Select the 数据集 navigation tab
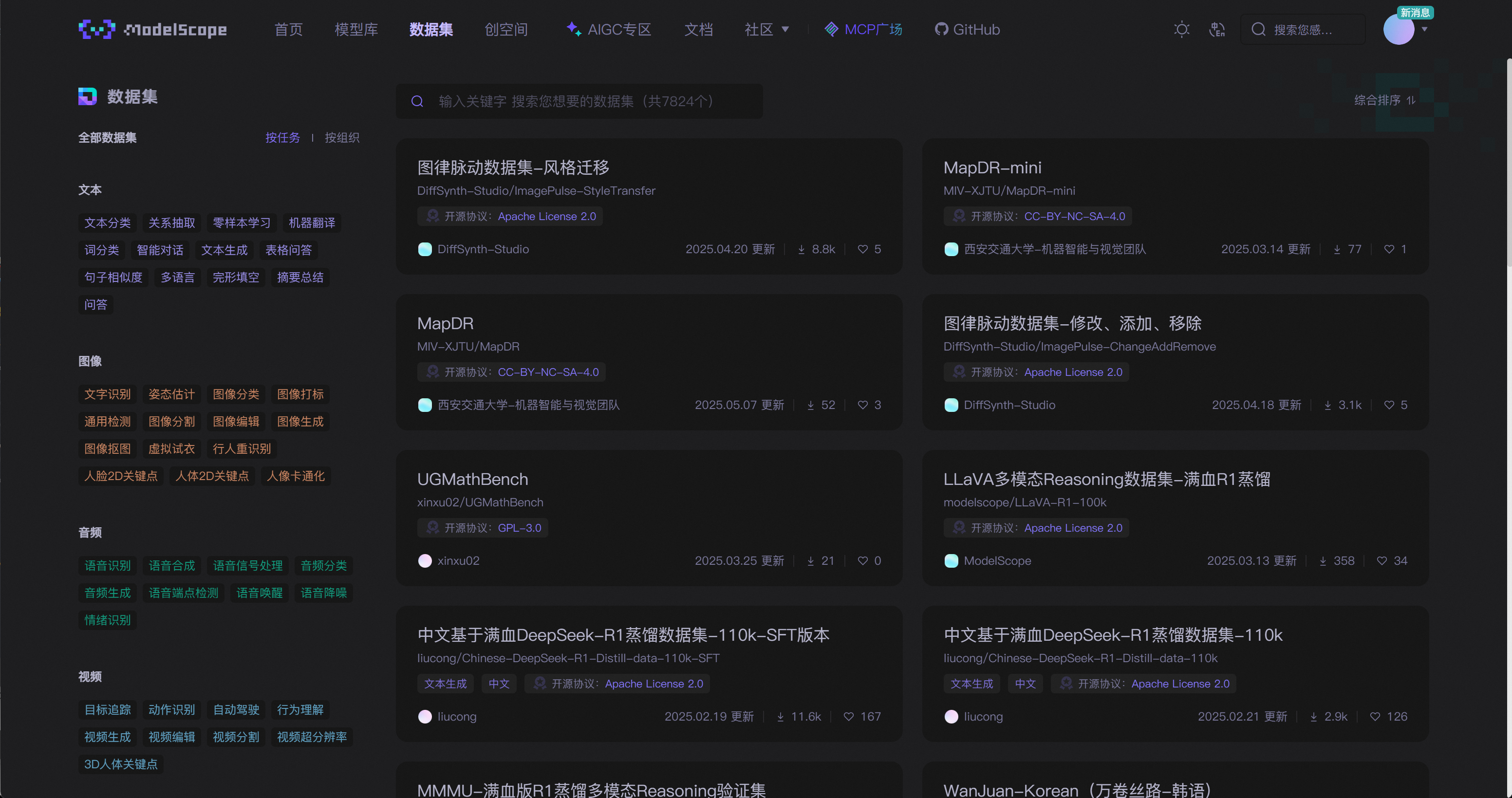Screen dimensions: 1512x798 [x=431, y=29]
